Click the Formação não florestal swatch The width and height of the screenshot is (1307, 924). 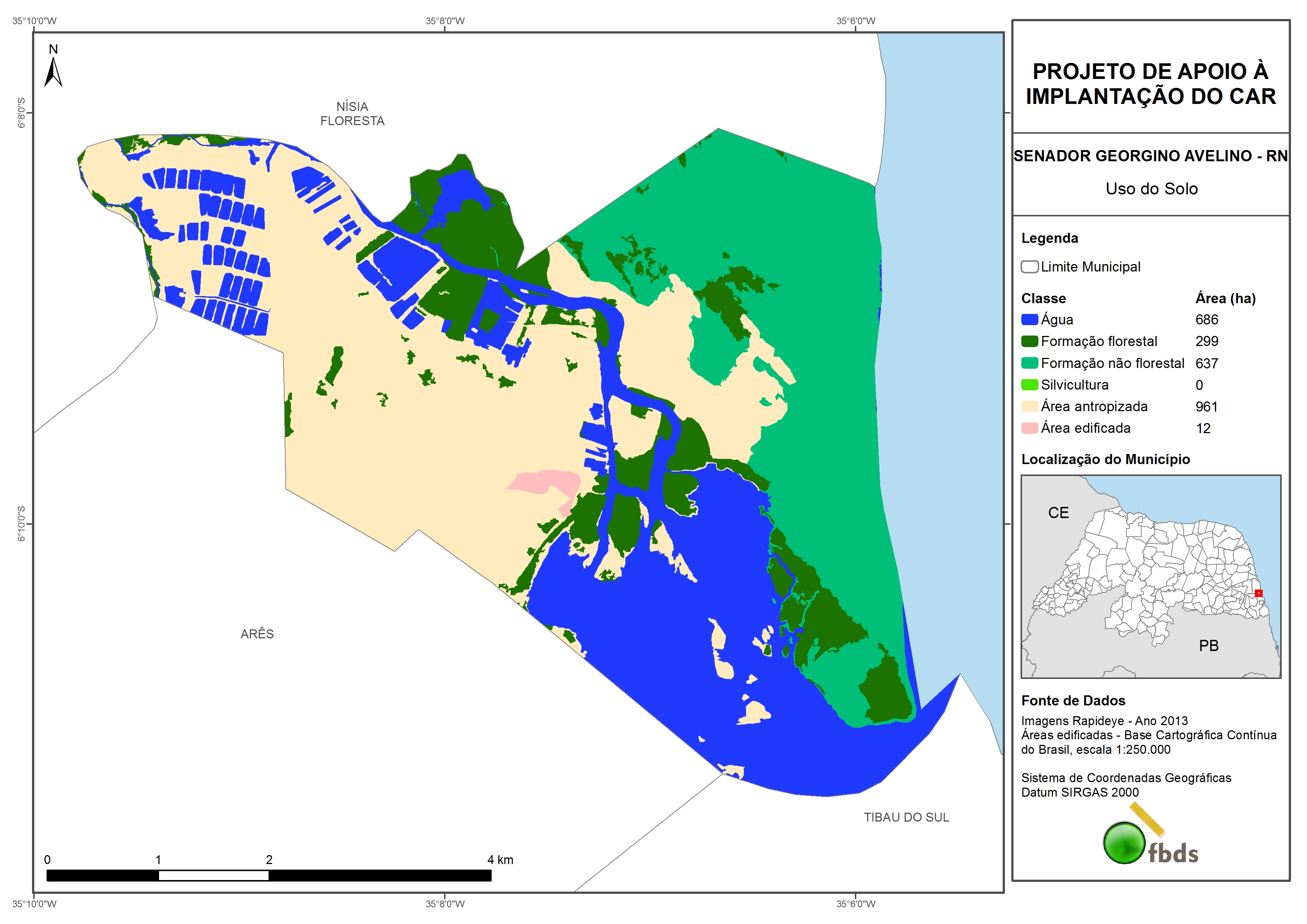[1029, 363]
